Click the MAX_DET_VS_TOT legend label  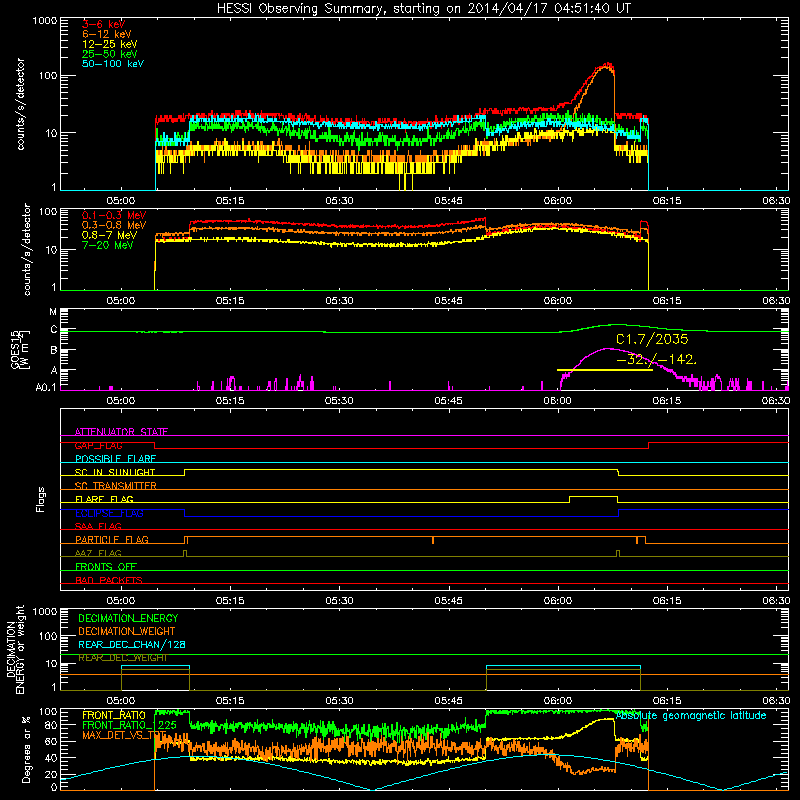[124, 735]
